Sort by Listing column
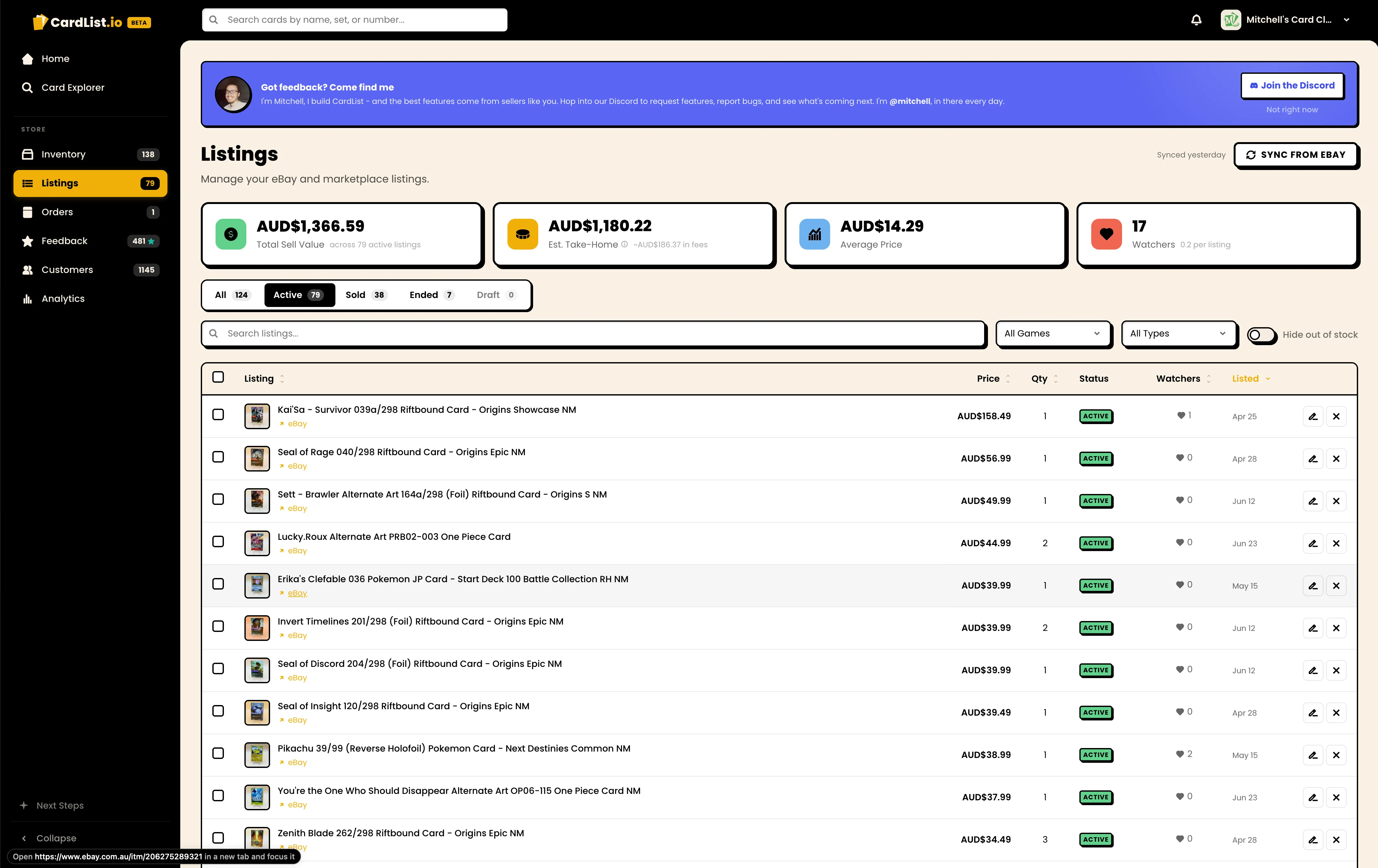The width and height of the screenshot is (1378, 868). coord(264,379)
